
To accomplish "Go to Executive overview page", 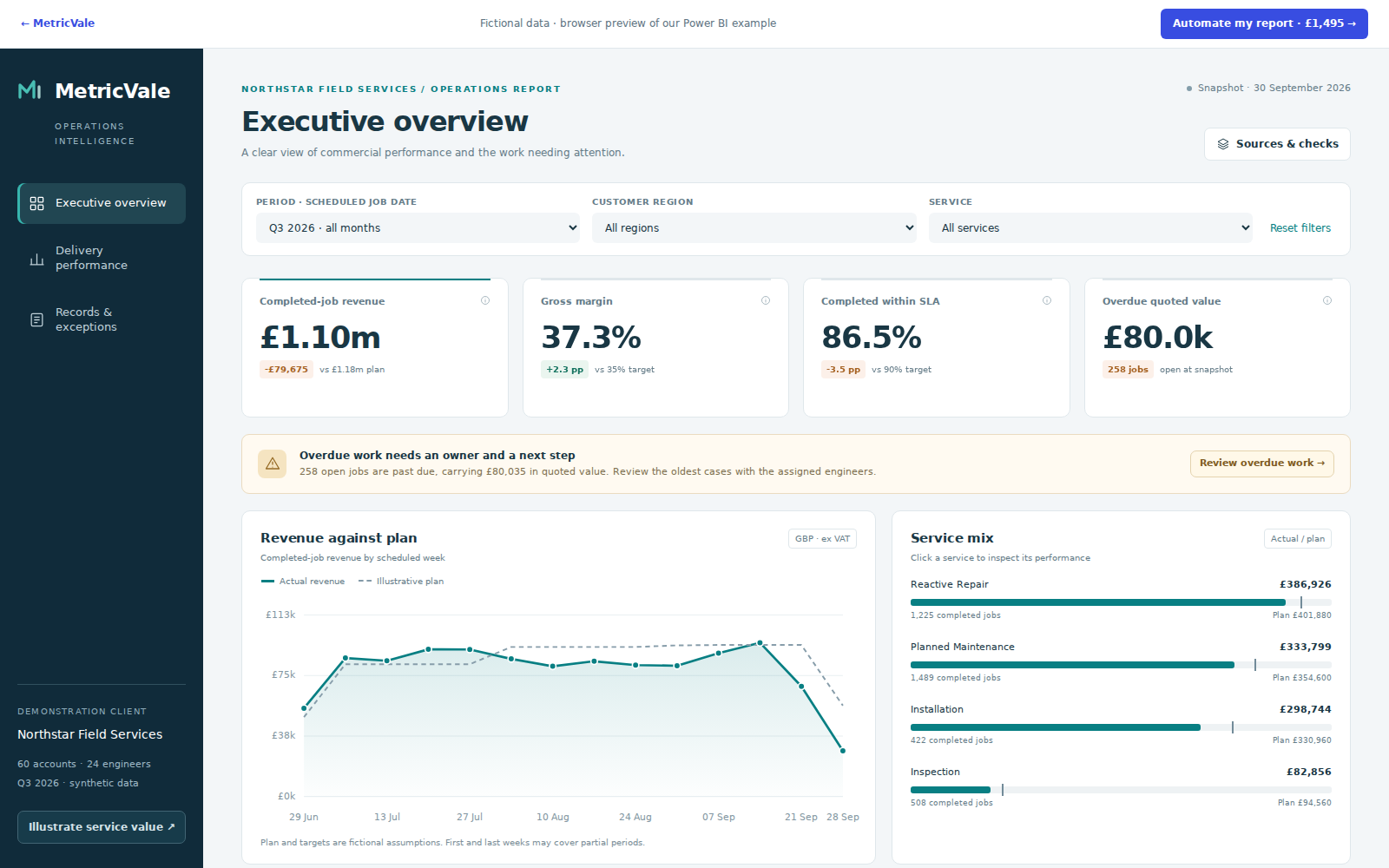I will (102, 203).
